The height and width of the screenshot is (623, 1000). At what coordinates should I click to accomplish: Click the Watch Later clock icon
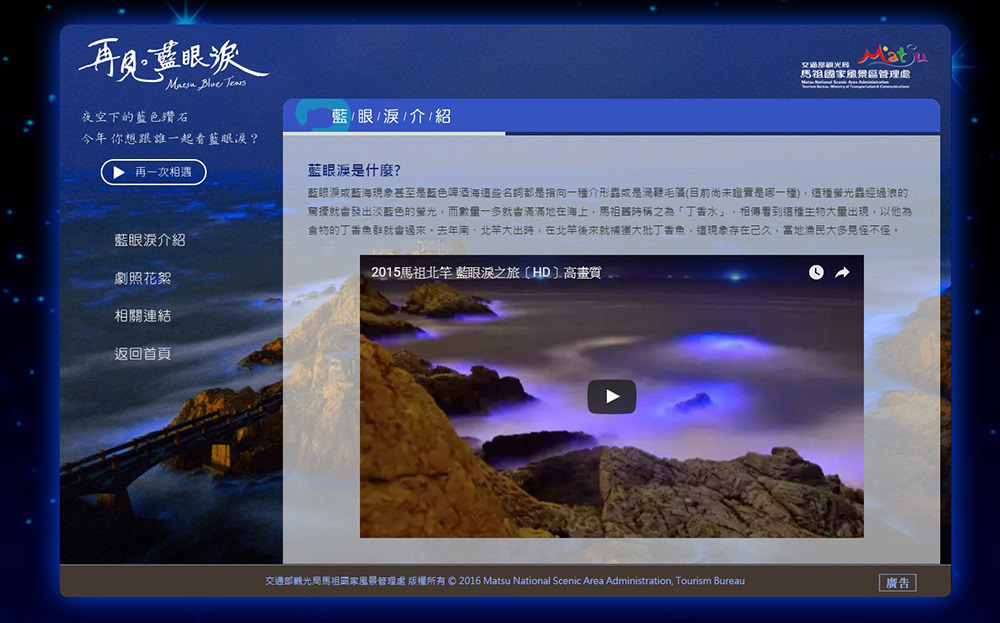click(816, 272)
